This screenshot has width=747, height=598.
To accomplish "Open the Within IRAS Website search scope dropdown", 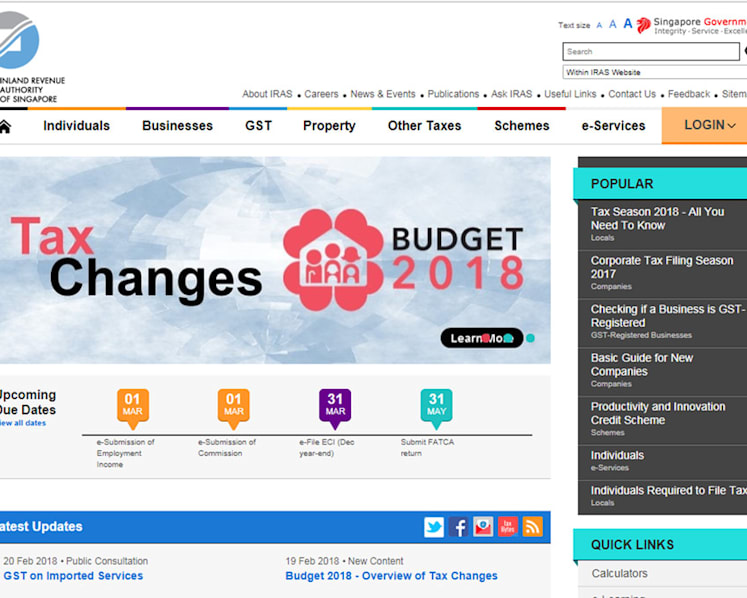I will [655, 72].
